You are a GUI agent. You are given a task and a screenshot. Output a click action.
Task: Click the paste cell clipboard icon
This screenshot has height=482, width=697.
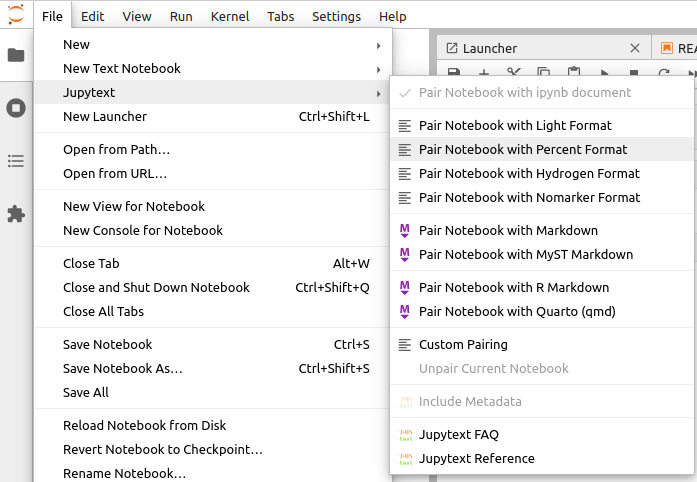[x=574, y=72]
